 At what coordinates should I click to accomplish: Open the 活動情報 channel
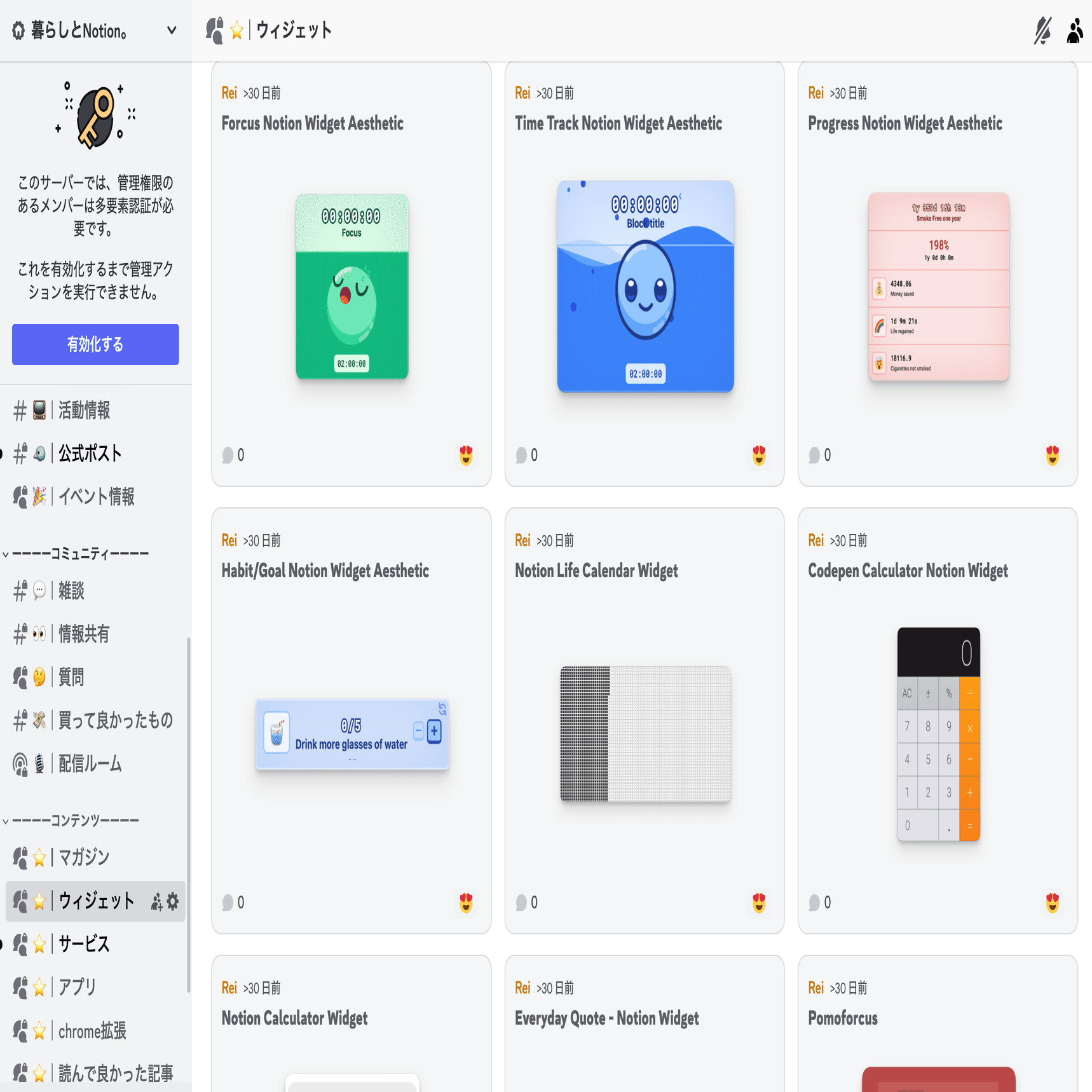[x=95, y=411]
